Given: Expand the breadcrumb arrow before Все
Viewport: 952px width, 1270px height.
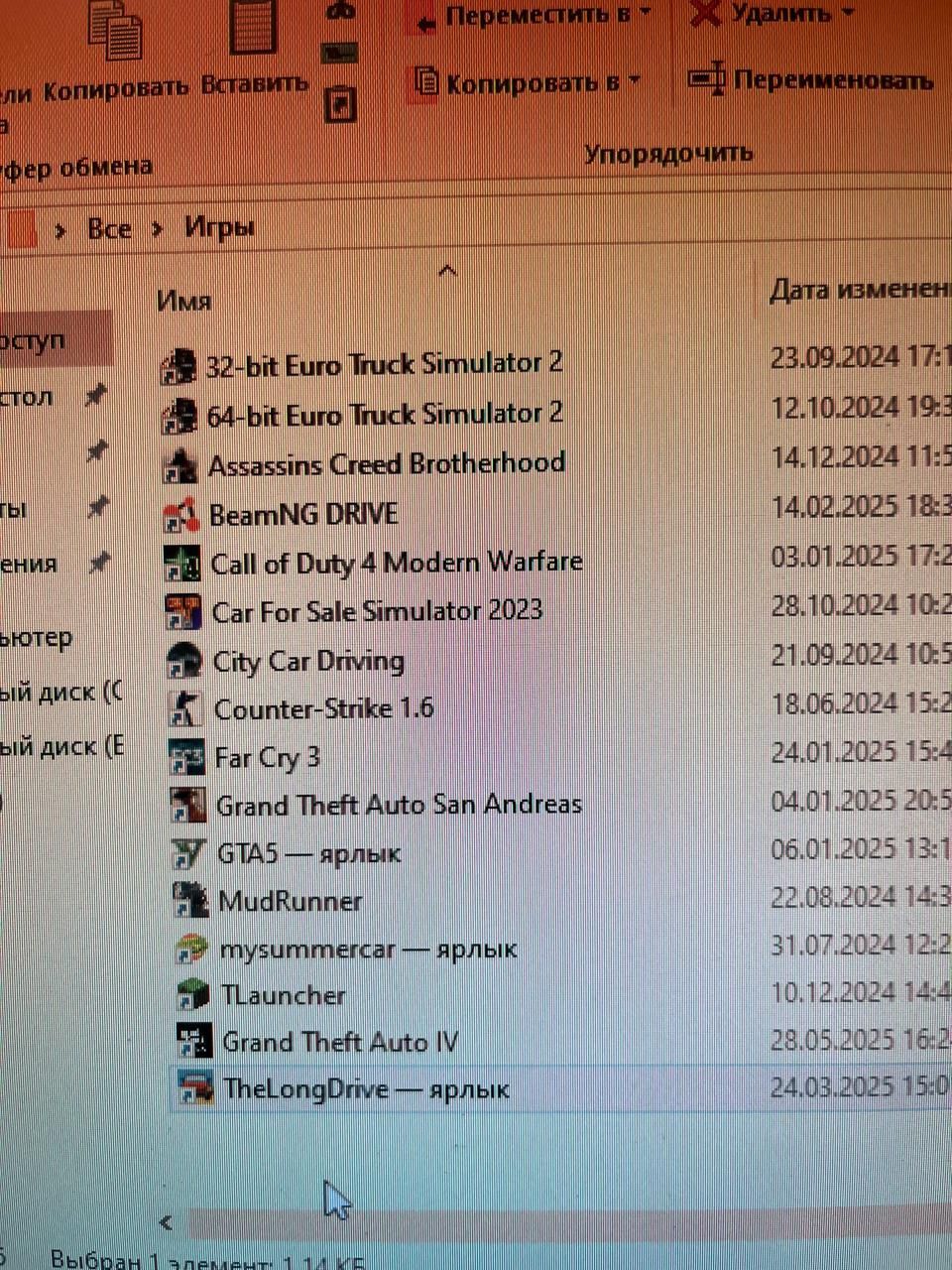Looking at the screenshot, I should (61, 230).
